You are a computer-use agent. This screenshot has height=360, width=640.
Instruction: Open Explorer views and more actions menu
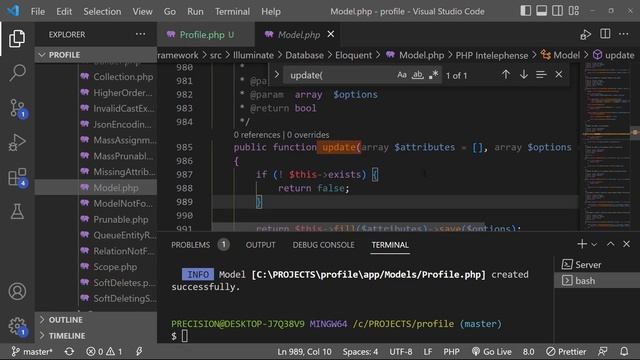140,34
